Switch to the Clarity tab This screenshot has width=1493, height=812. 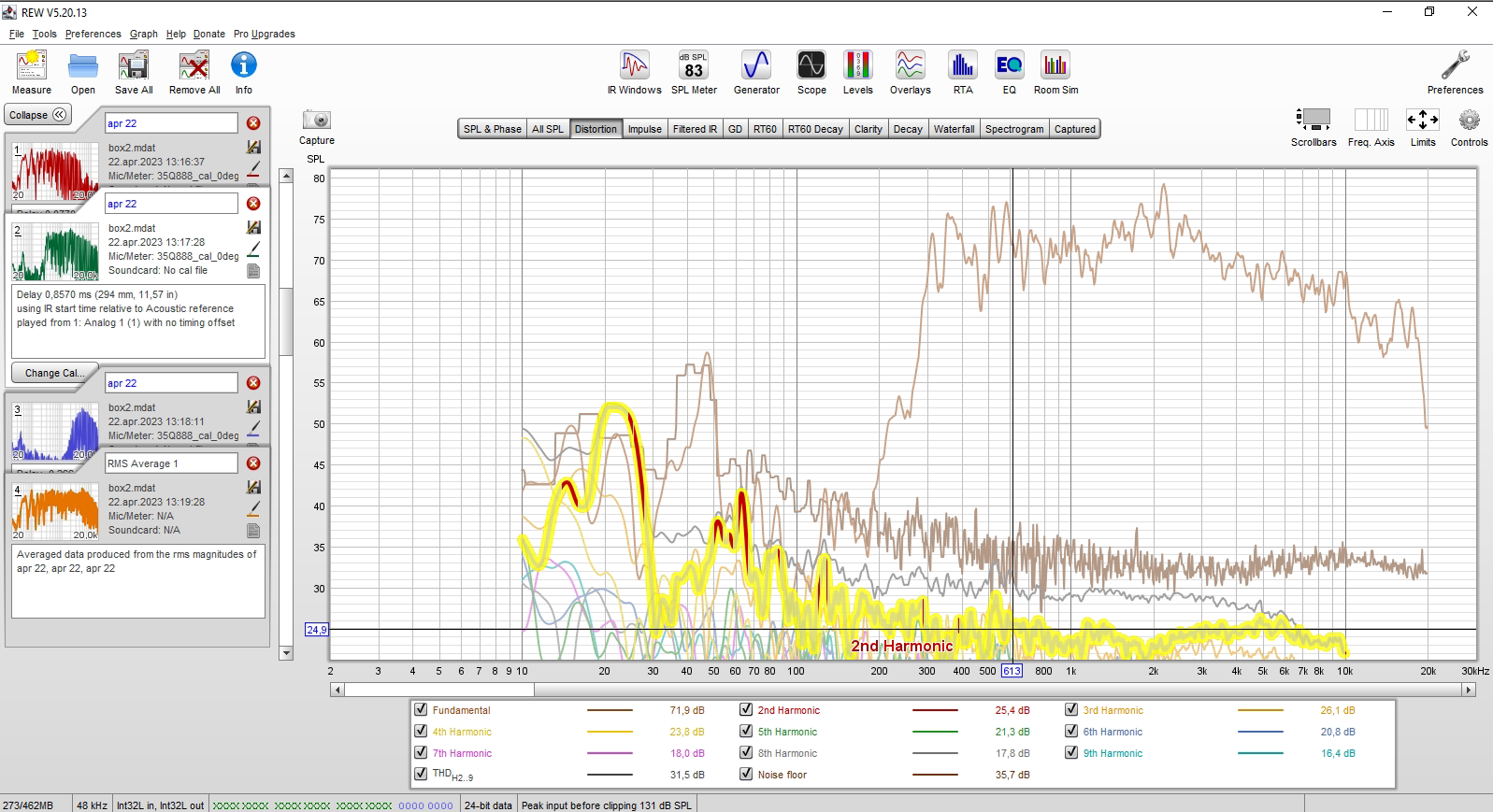868,129
